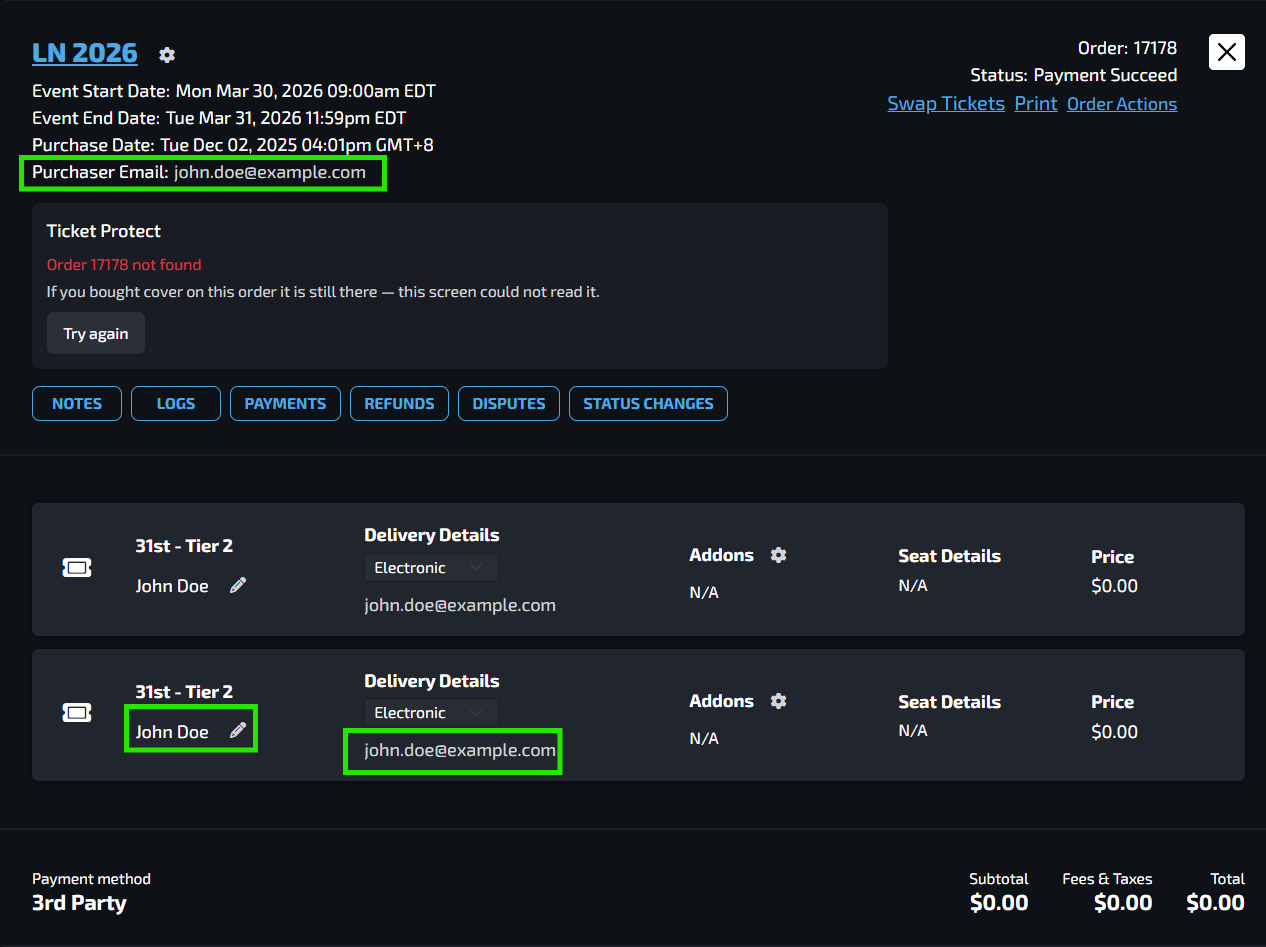Click the Swap Tickets link
This screenshot has height=947, width=1266.
tap(946, 104)
